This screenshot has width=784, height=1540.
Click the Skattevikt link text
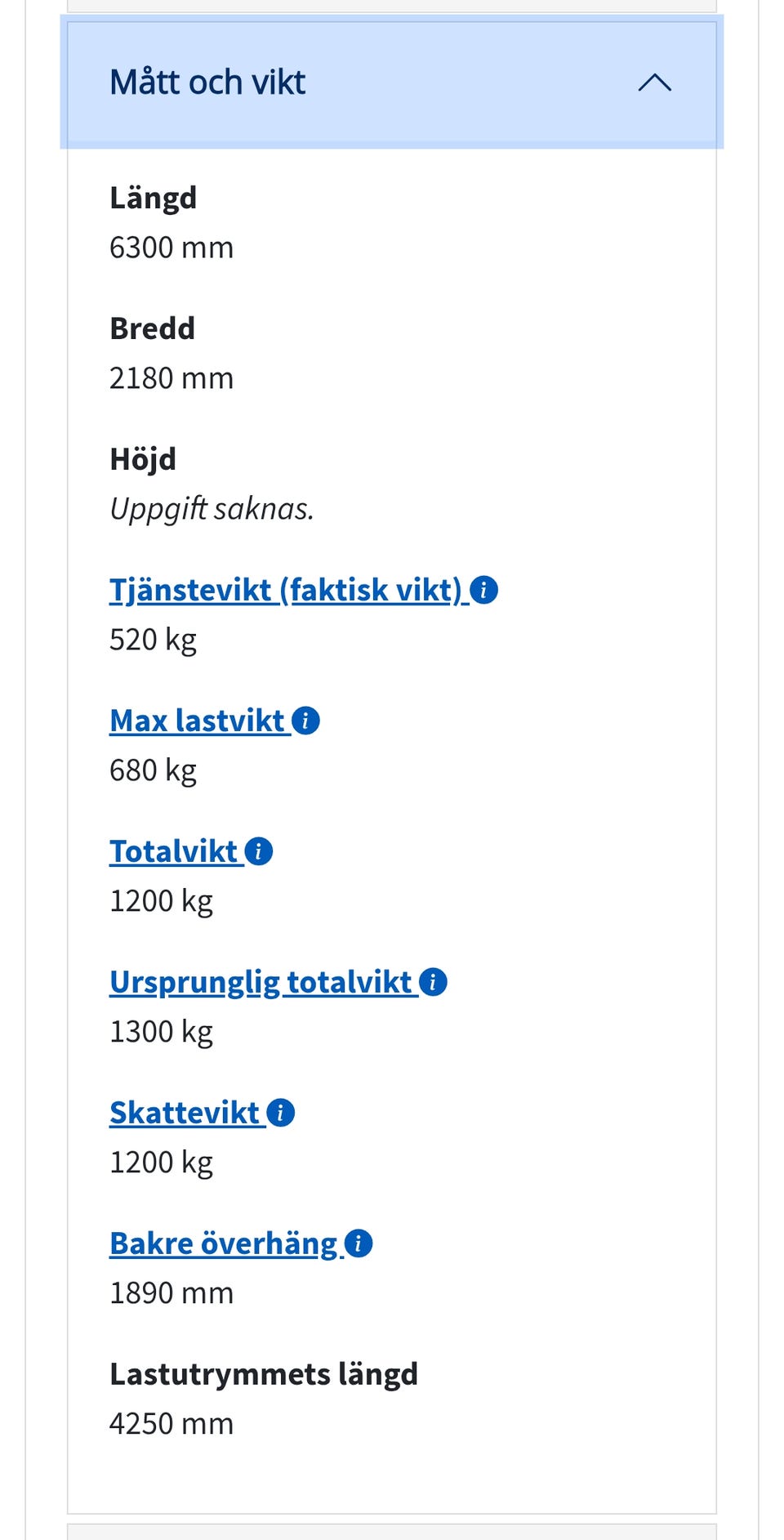(x=185, y=1113)
